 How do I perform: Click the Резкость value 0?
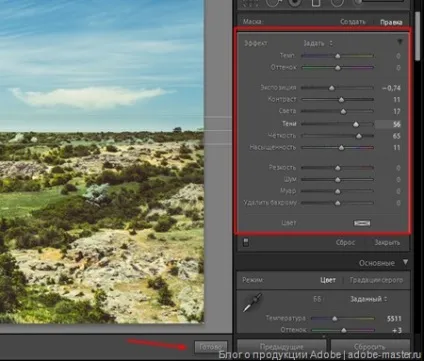coord(398,168)
